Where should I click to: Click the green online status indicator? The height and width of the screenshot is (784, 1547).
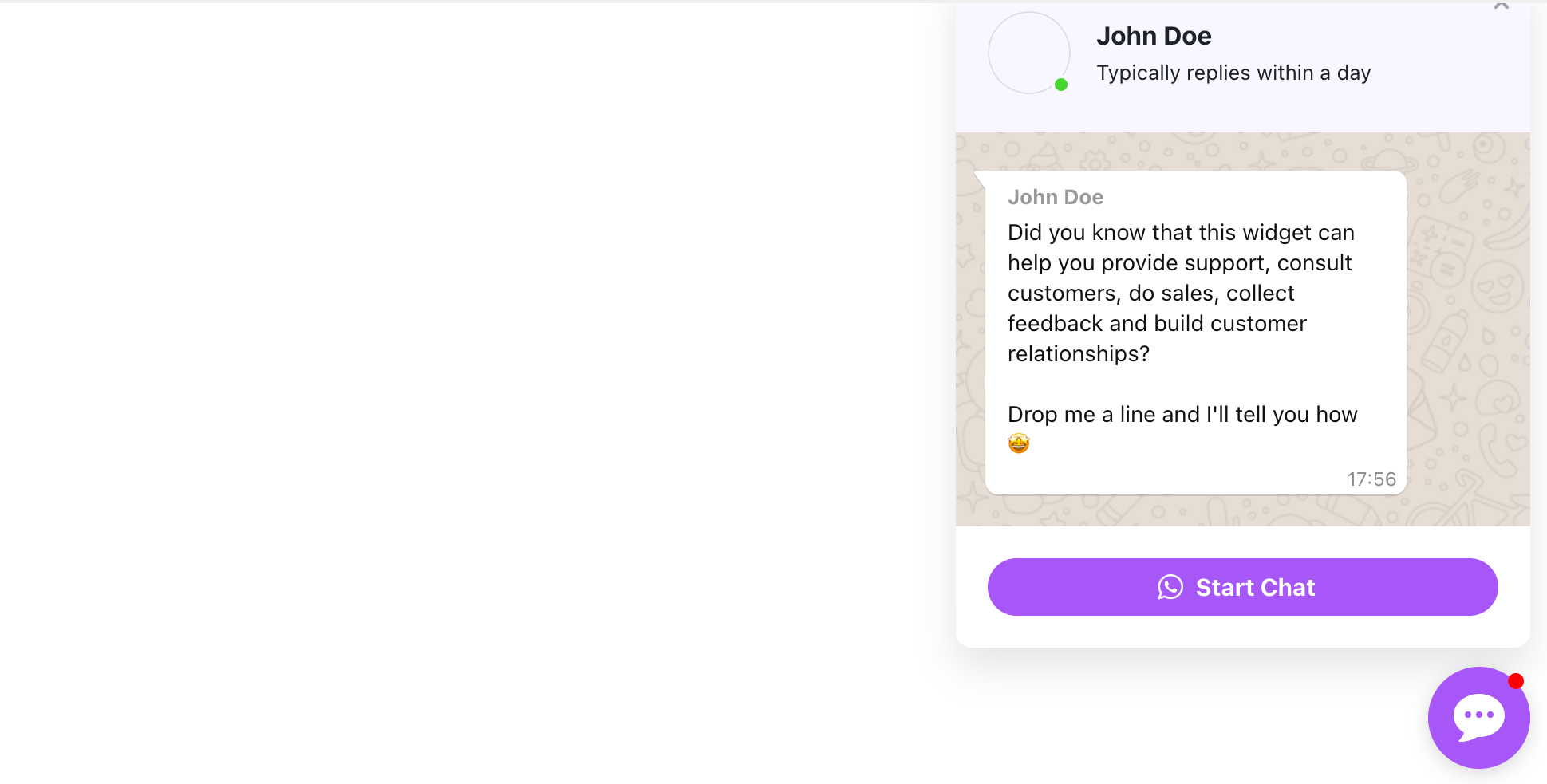(1061, 84)
